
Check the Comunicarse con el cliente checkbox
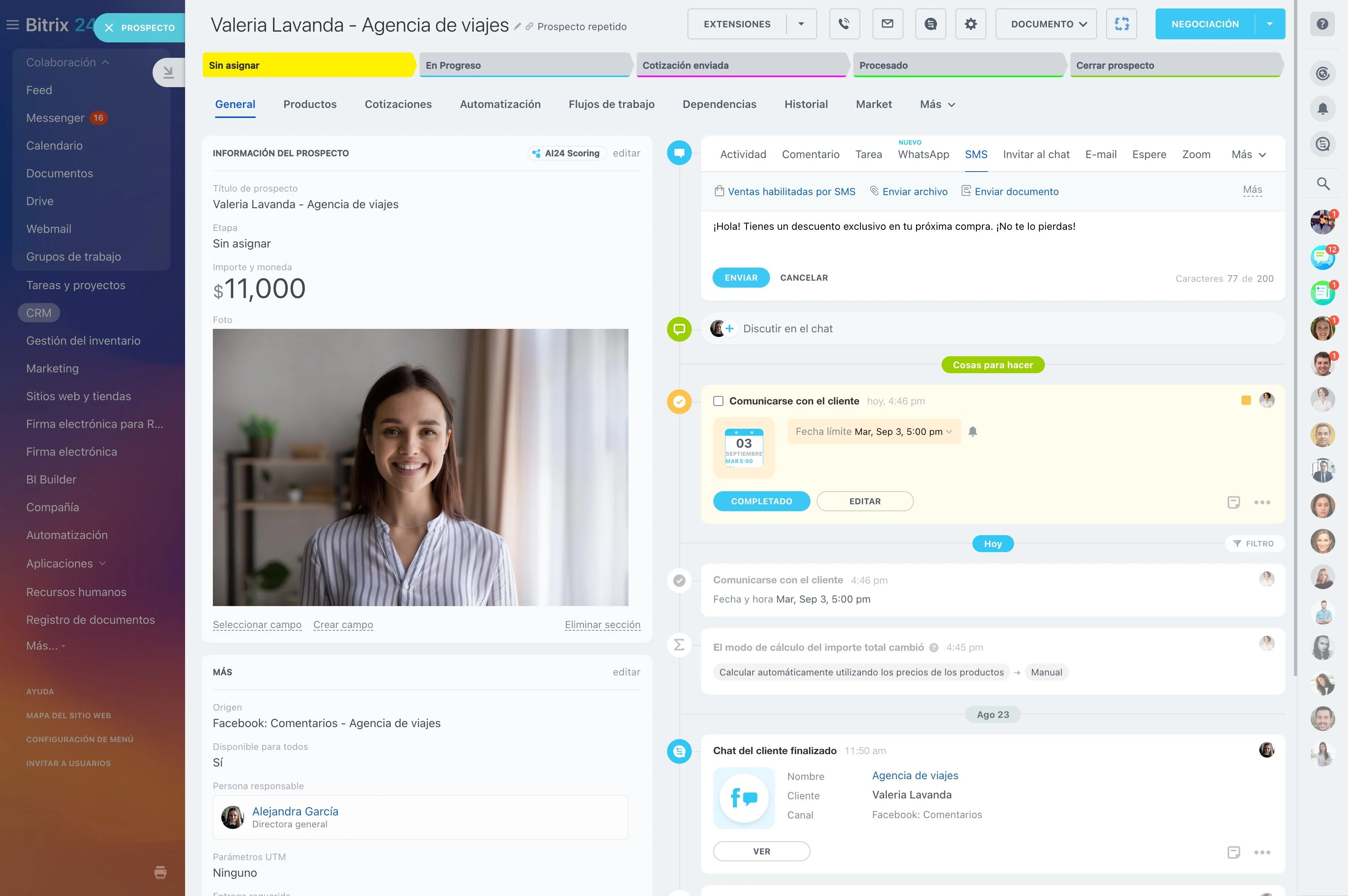[x=718, y=401]
